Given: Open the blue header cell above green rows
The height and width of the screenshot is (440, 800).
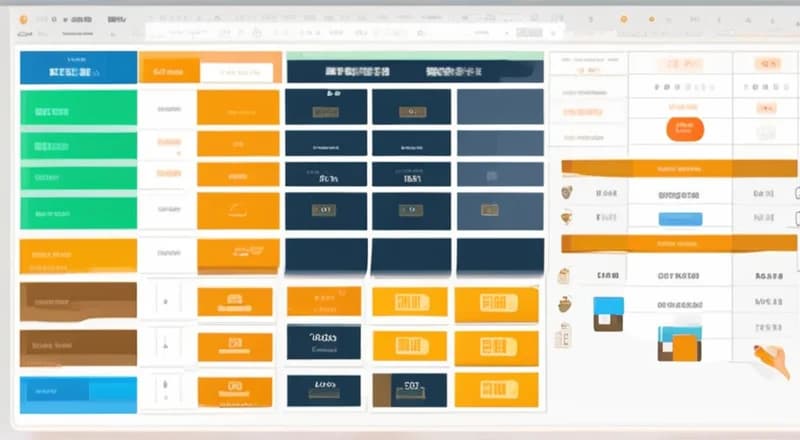Looking at the screenshot, I should pyautogui.click(x=78, y=68).
